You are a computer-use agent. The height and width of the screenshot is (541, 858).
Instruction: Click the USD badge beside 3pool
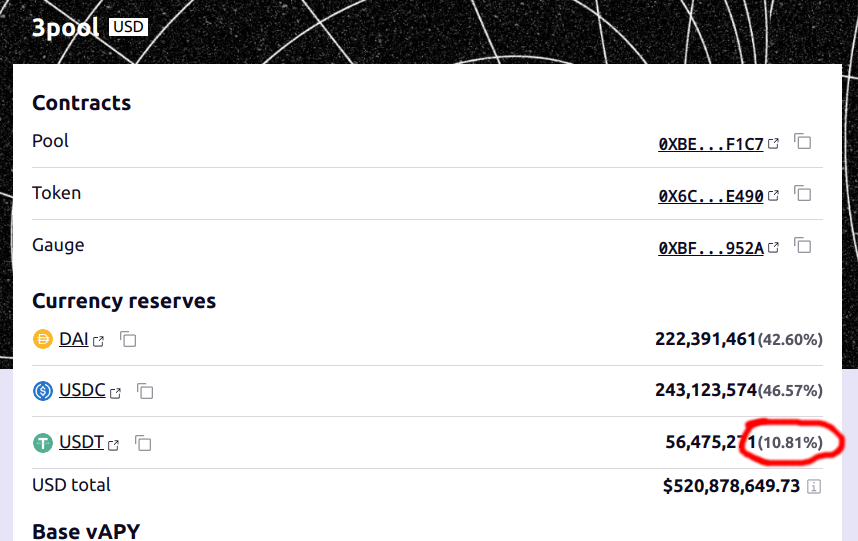[x=129, y=27]
